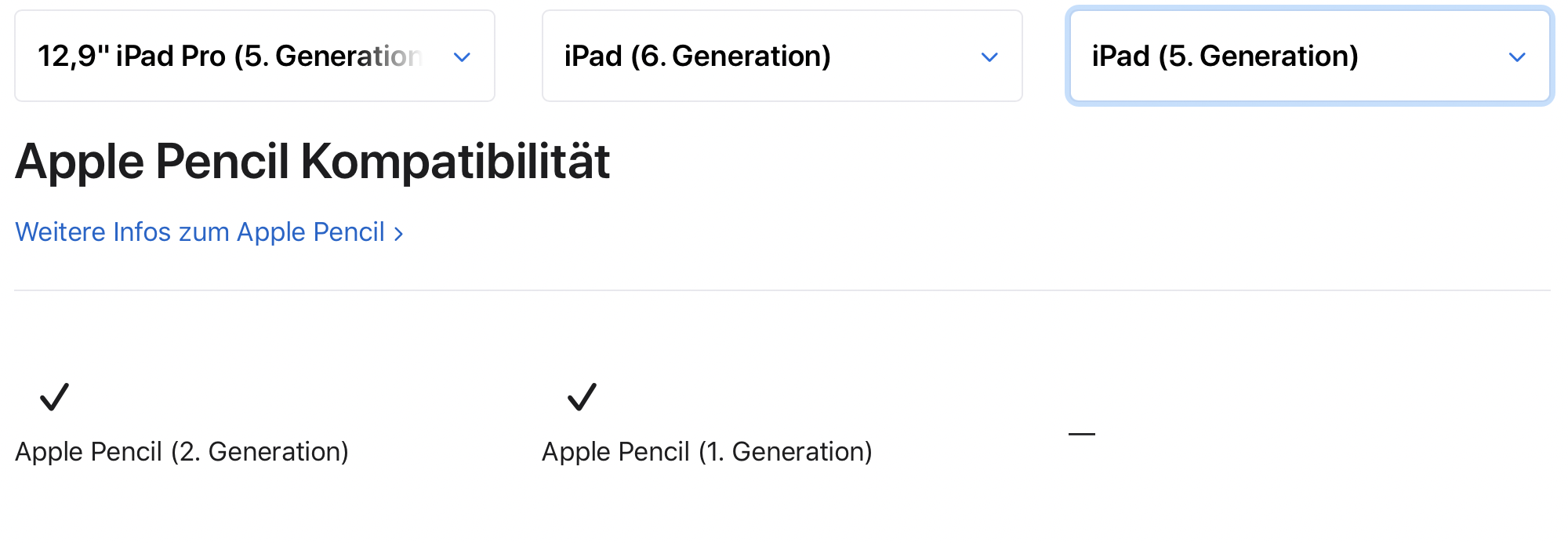Click the word Weitere in the blue link

coord(60,232)
